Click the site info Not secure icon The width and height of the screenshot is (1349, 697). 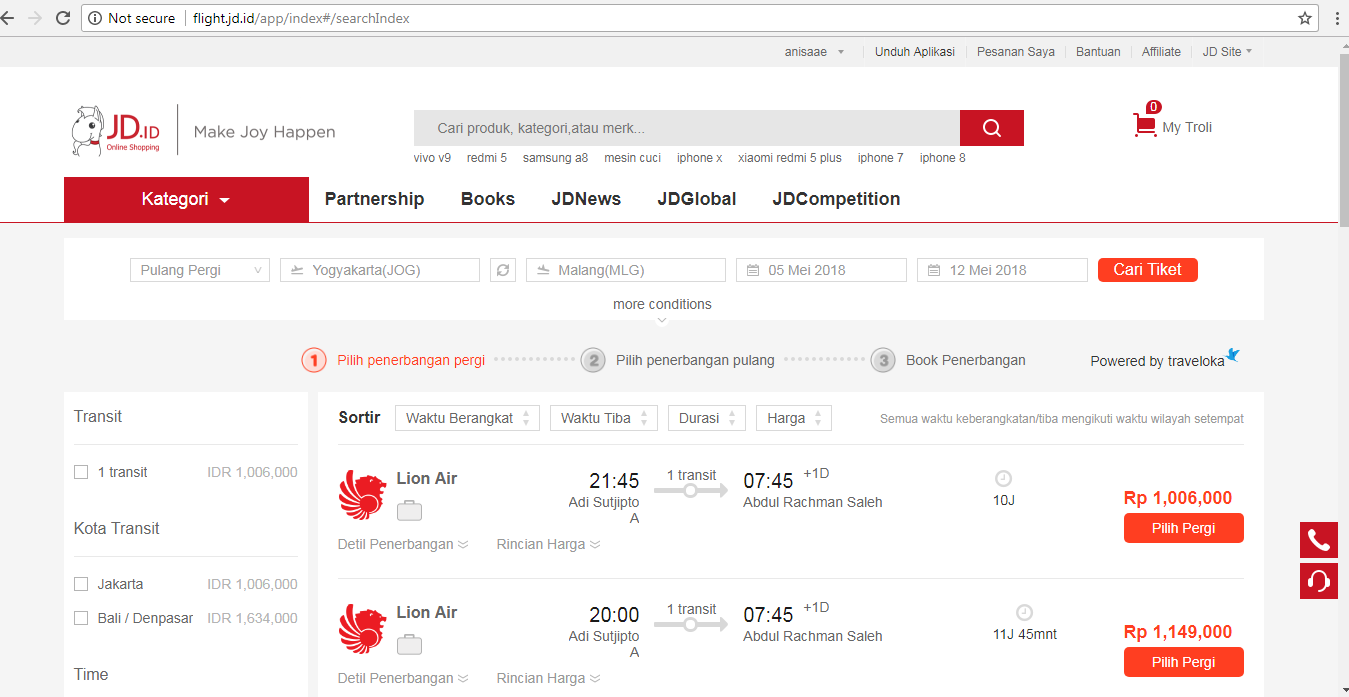95,18
